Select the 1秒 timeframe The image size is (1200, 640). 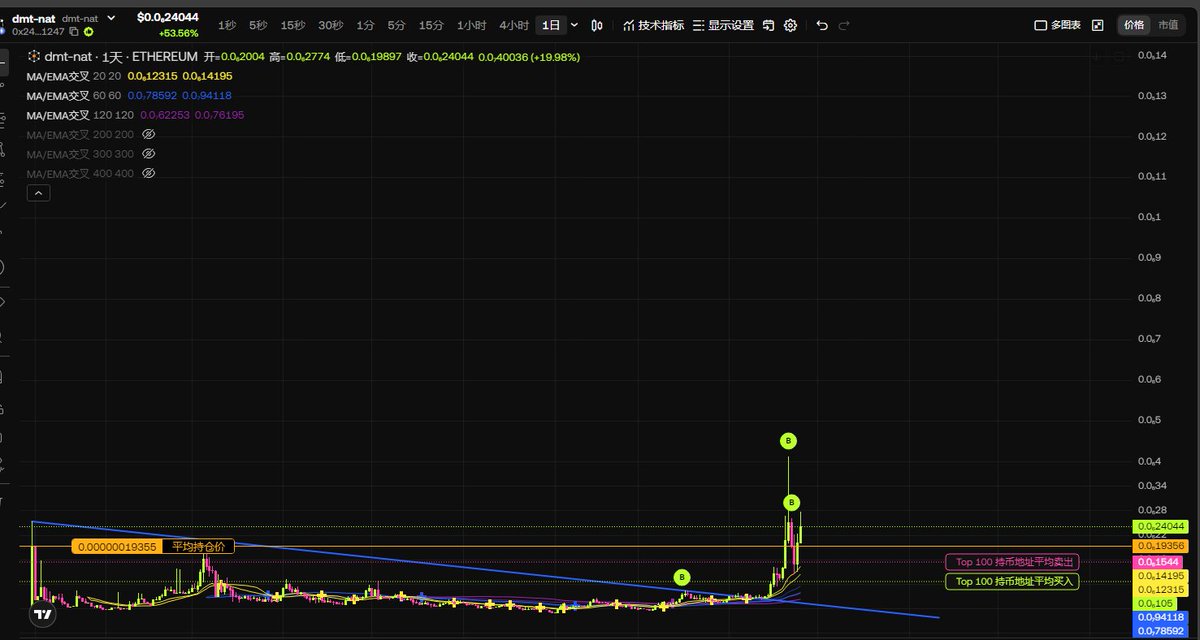click(227, 25)
